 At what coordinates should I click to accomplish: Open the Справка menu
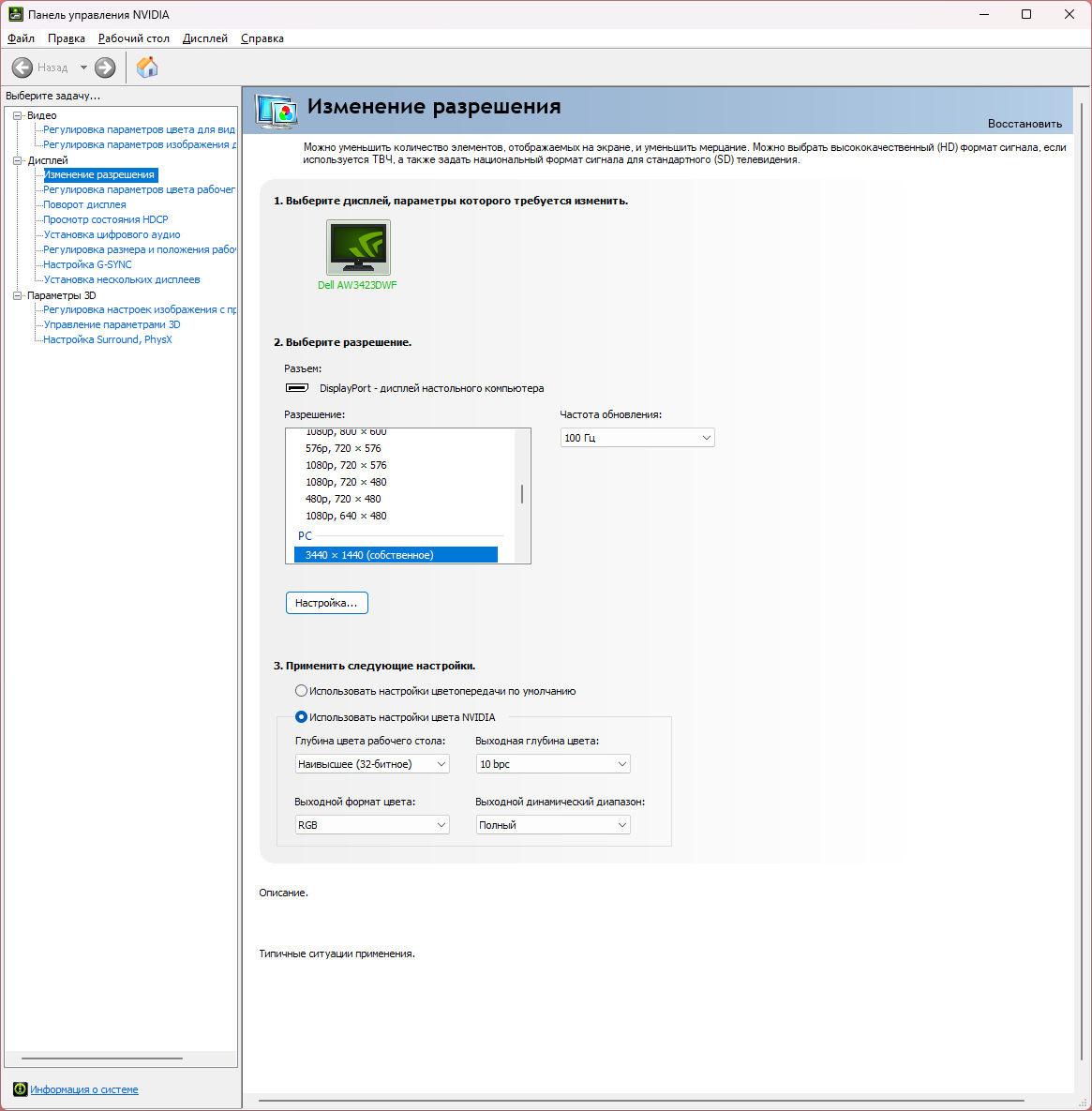click(x=262, y=38)
